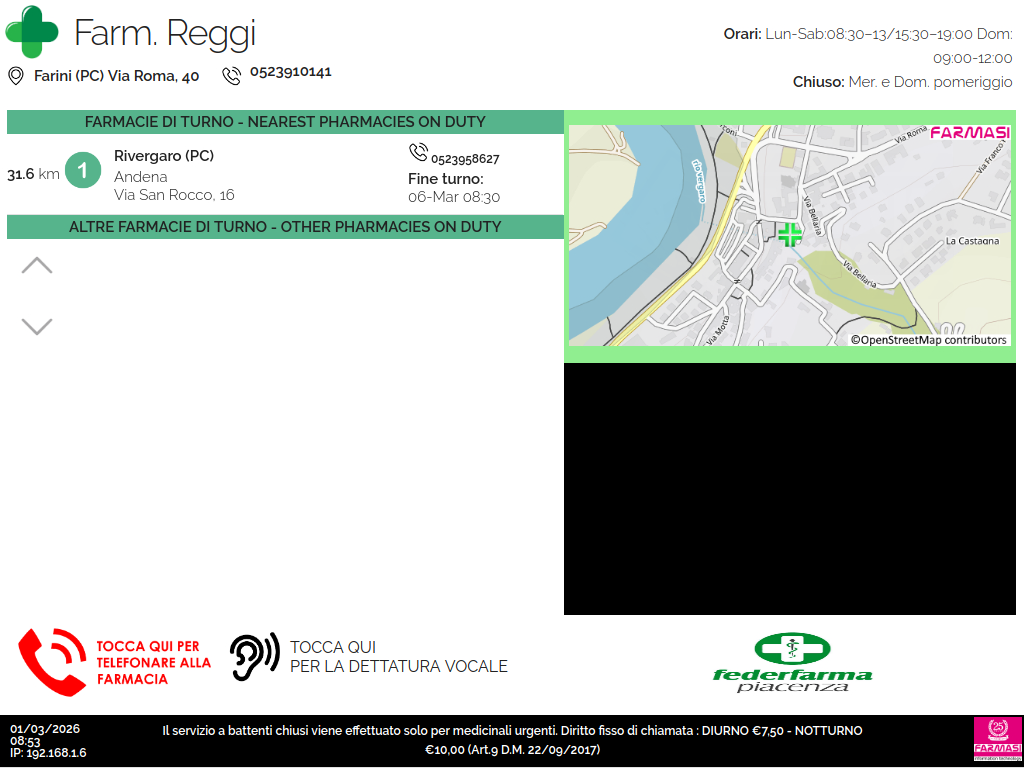Tap 'Tocca qui per la dettatura vocale'
The height and width of the screenshot is (768, 1024).
[x=398, y=657]
